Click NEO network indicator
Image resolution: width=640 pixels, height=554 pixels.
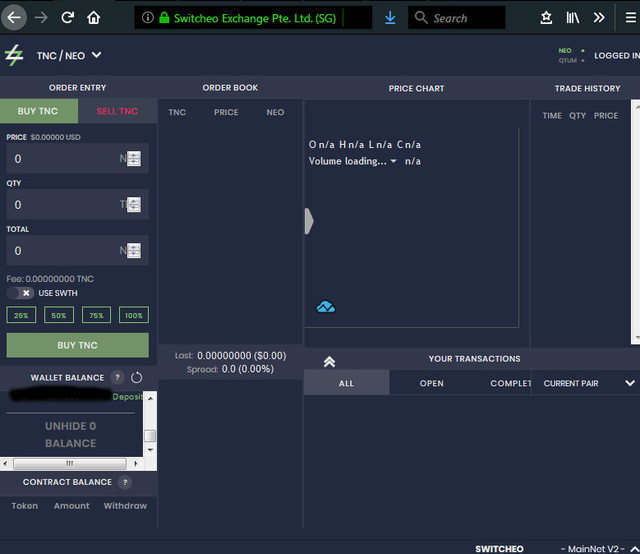click(571, 51)
